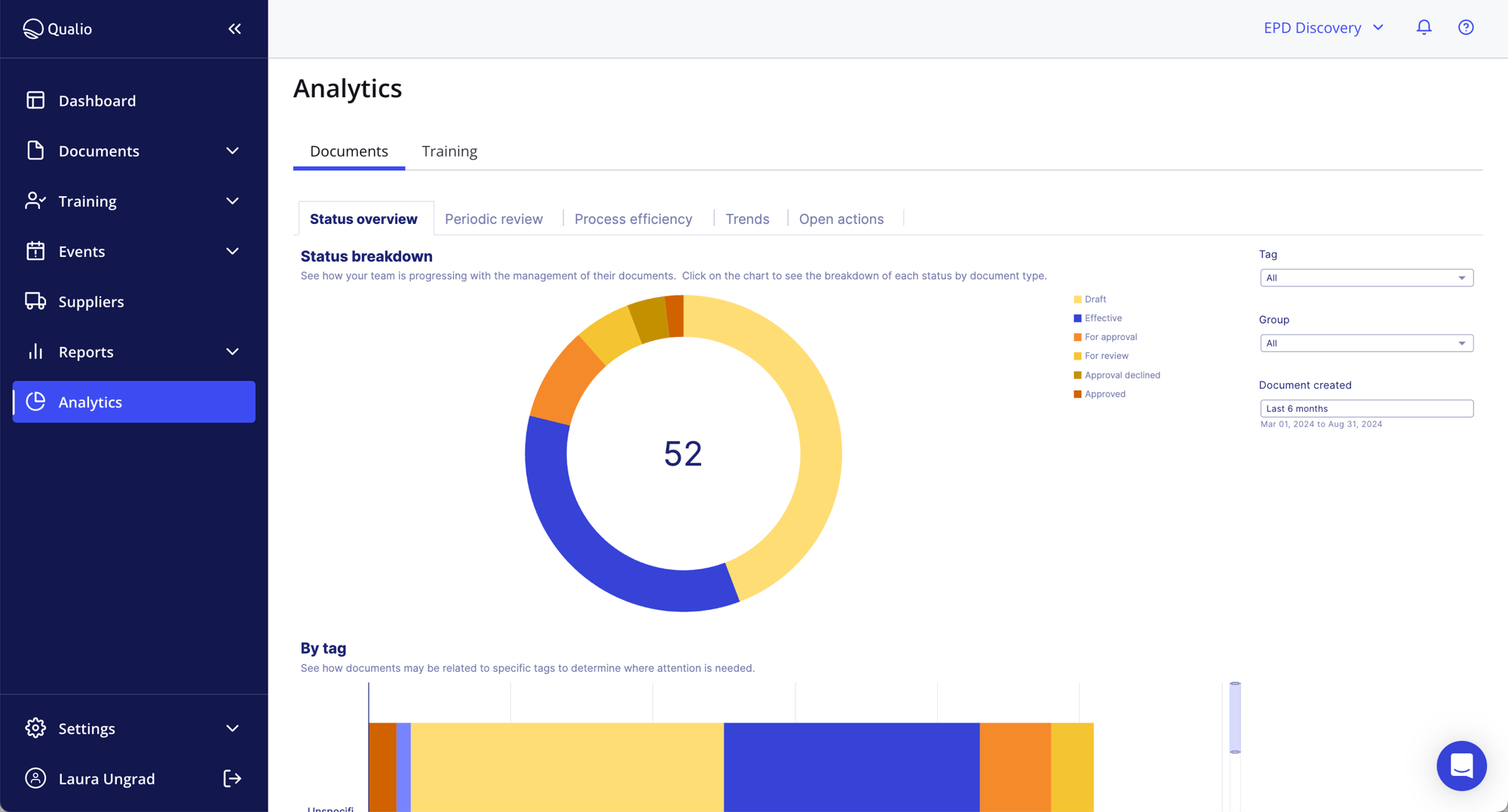The width and height of the screenshot is (1508, 812).
Task: Click the logout icon next to Laura Ungrad
Action: tap(232, 778)
